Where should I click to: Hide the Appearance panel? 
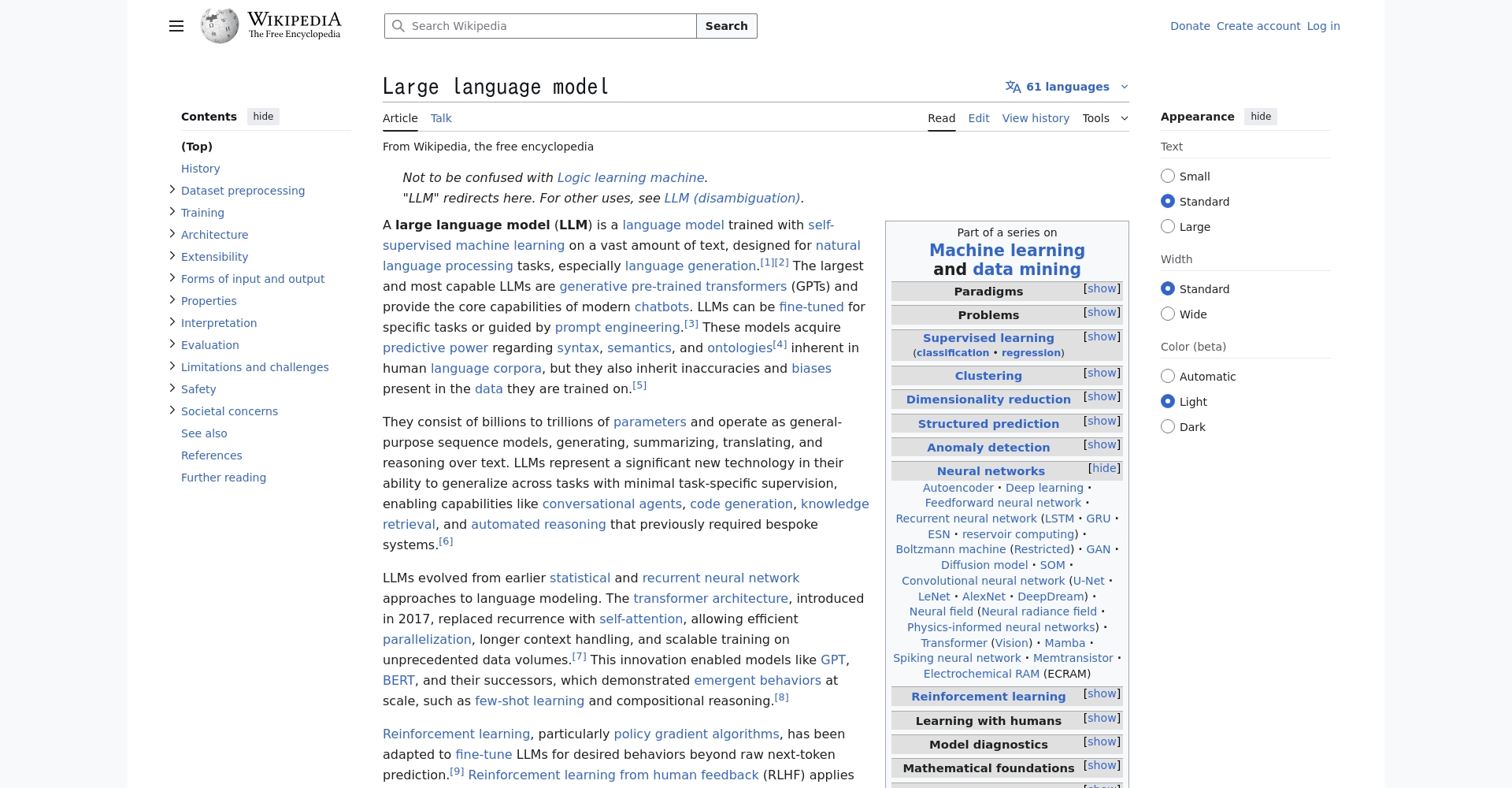point(1260,117)
